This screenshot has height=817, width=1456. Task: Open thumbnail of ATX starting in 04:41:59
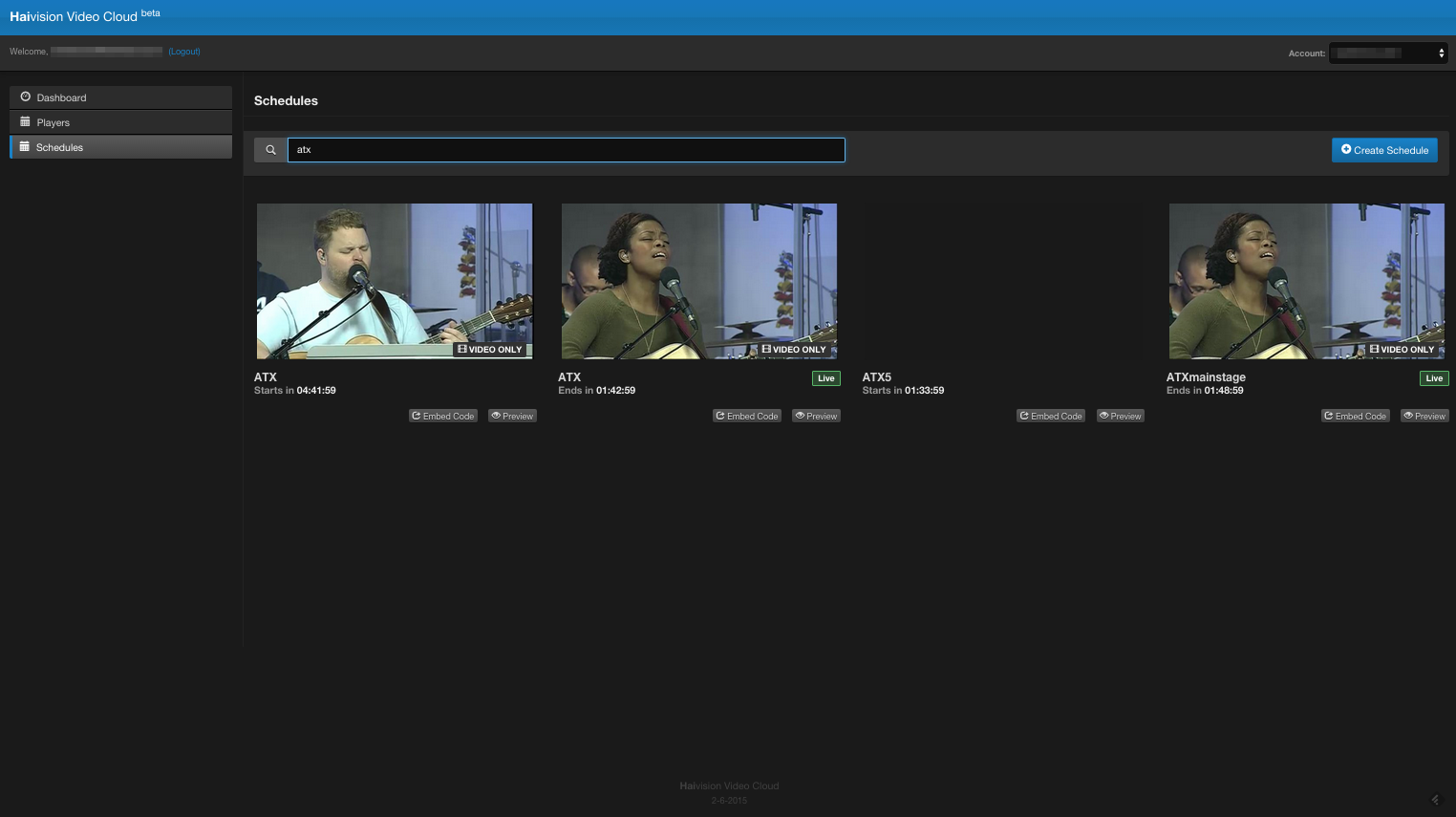pos(395,281)
